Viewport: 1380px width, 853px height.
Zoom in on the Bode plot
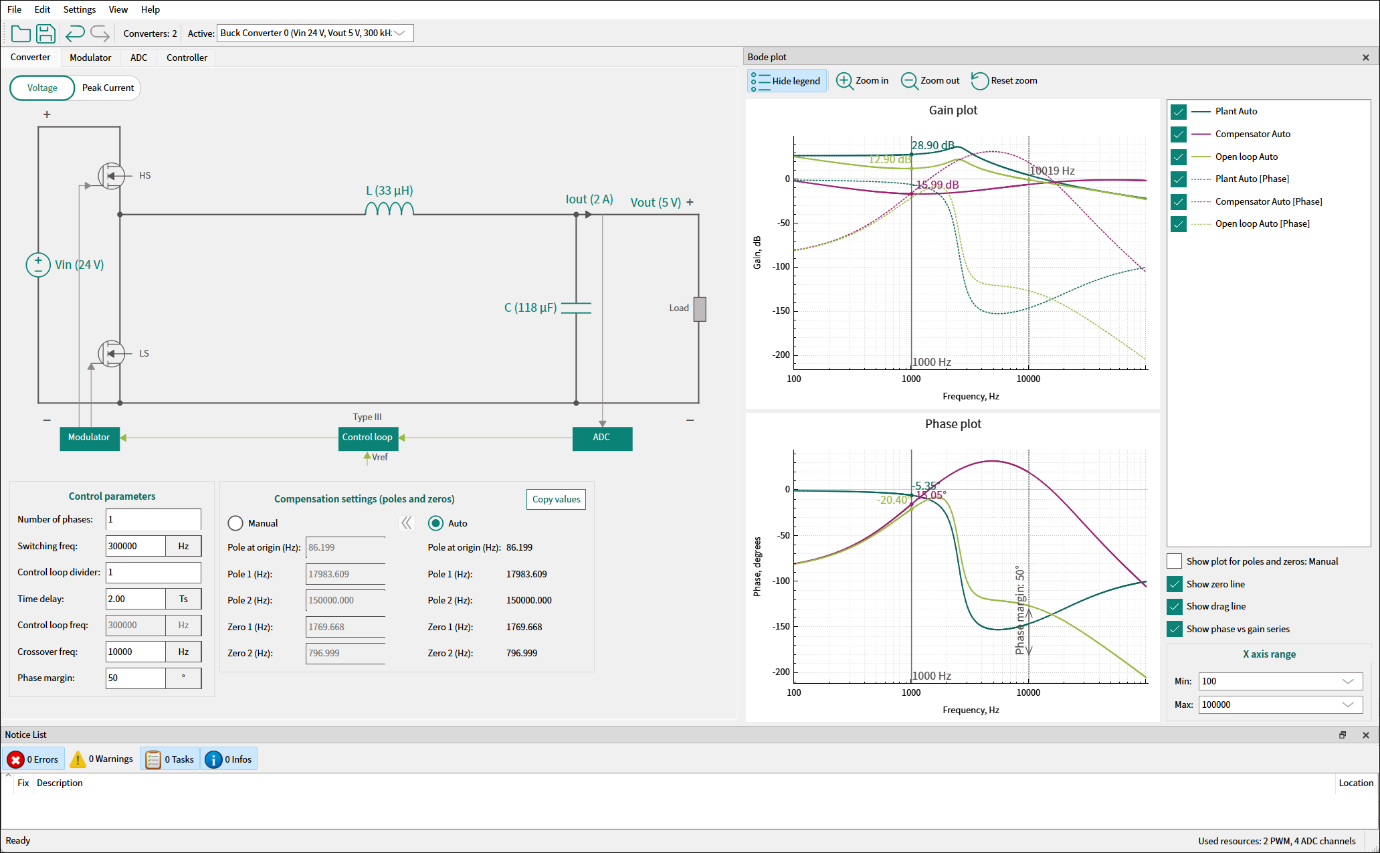[x=862, y=81]
